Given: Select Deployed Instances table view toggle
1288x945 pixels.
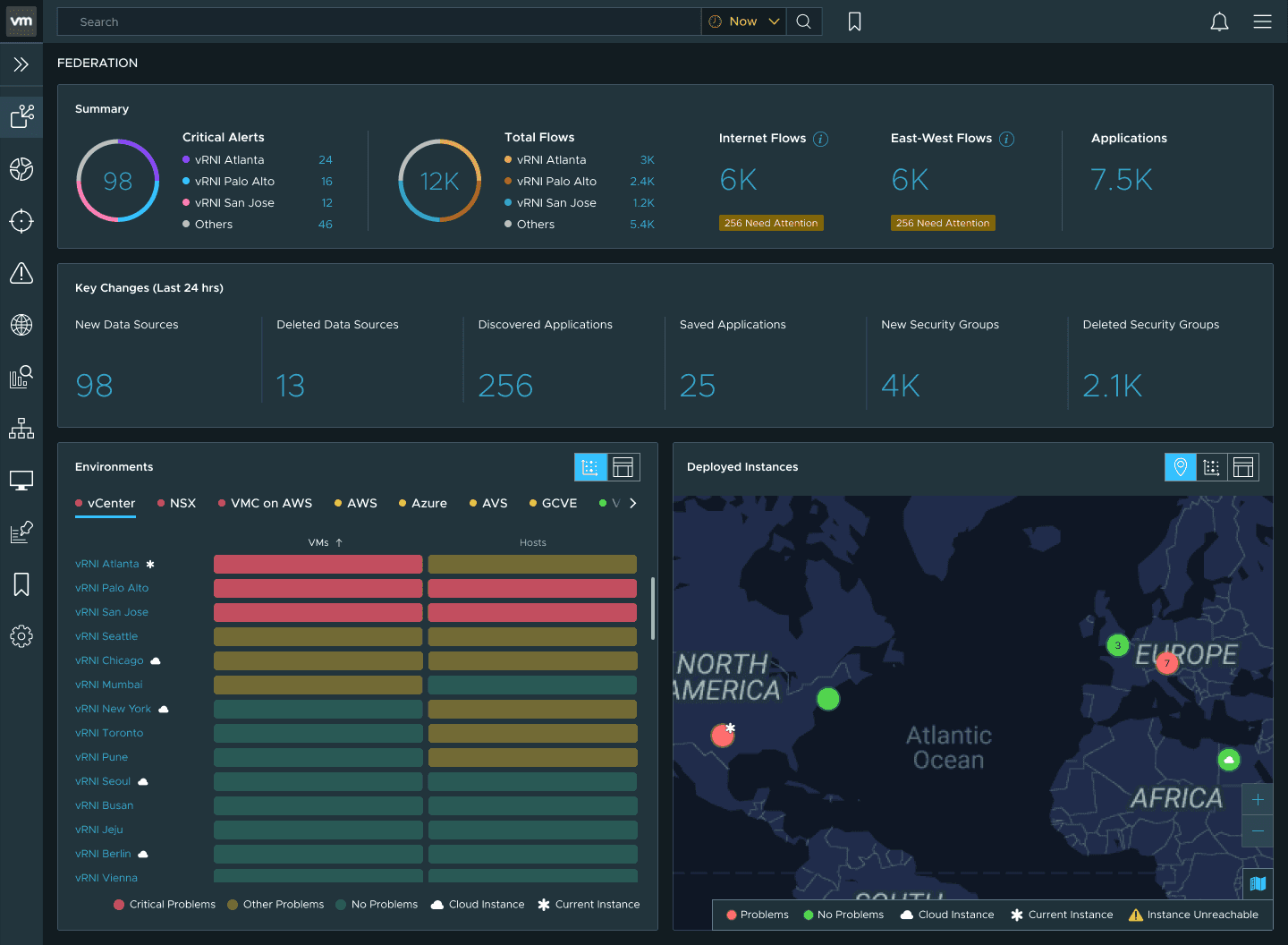Looking at the screenshot, I should [x=1243, y=467].
